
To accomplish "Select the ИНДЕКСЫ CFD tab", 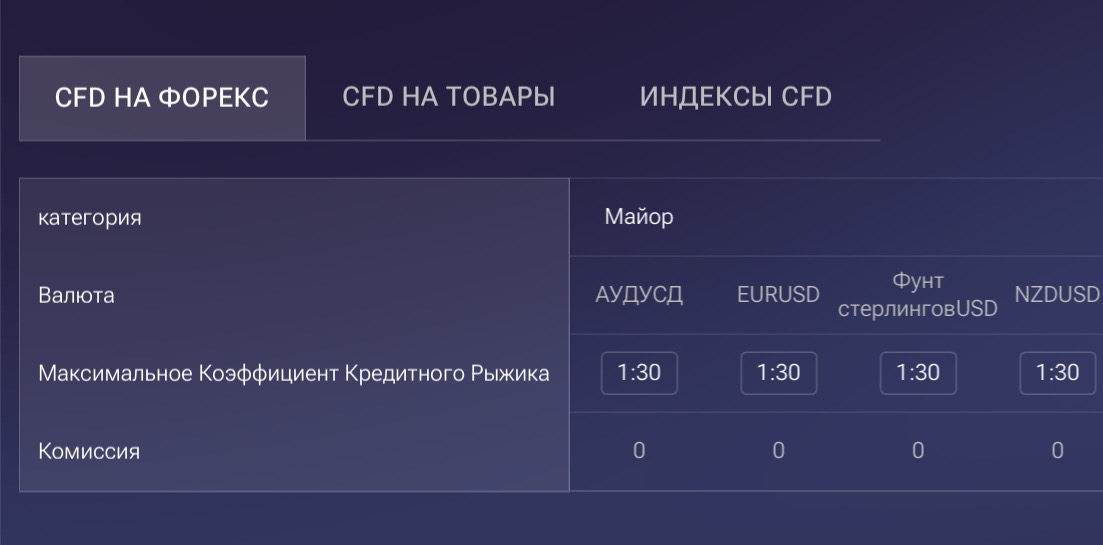I will [735, 98].
